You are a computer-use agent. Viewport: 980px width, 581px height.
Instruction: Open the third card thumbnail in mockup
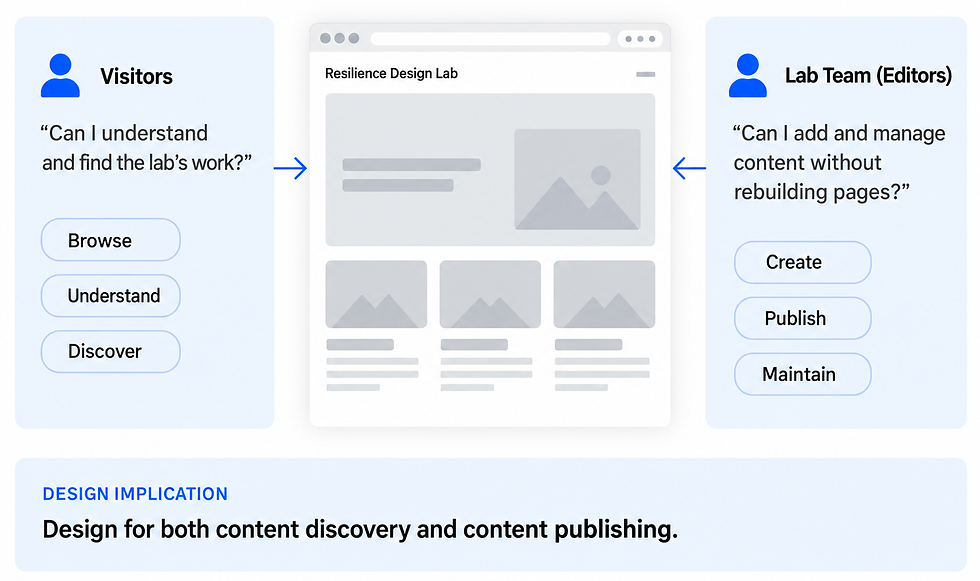604,294
